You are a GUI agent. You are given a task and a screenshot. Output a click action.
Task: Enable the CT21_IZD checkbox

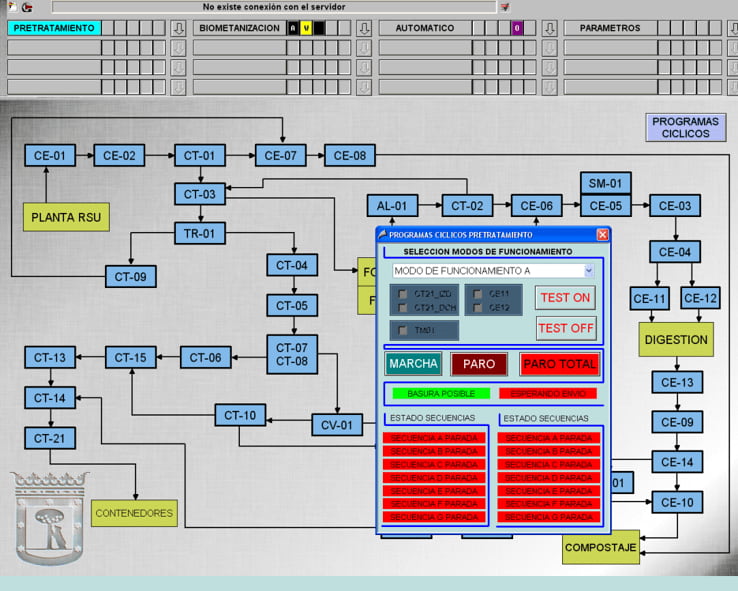pos(403,294)
